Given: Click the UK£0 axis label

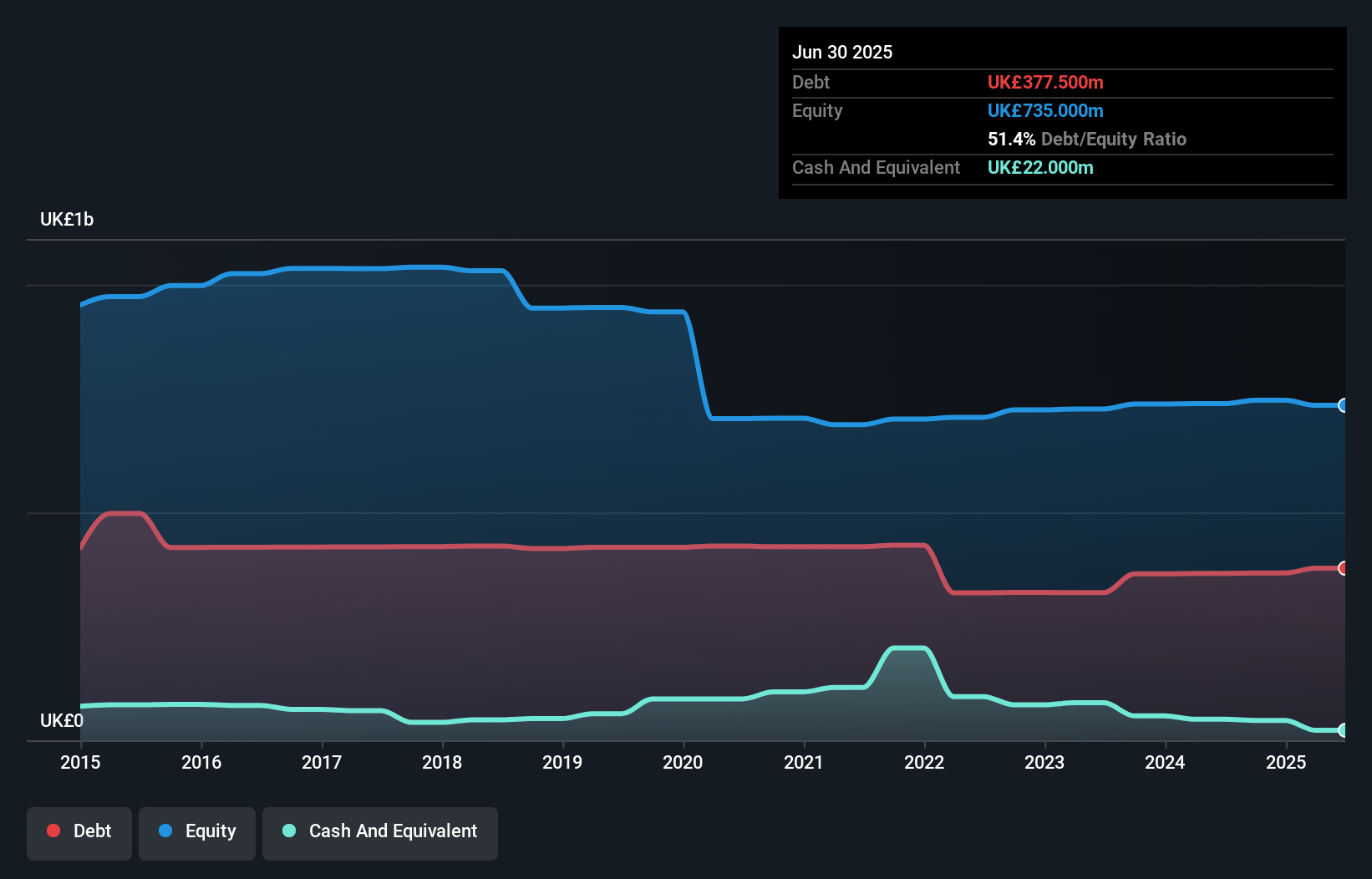Looking at the screenshot, I should (60, 721).
